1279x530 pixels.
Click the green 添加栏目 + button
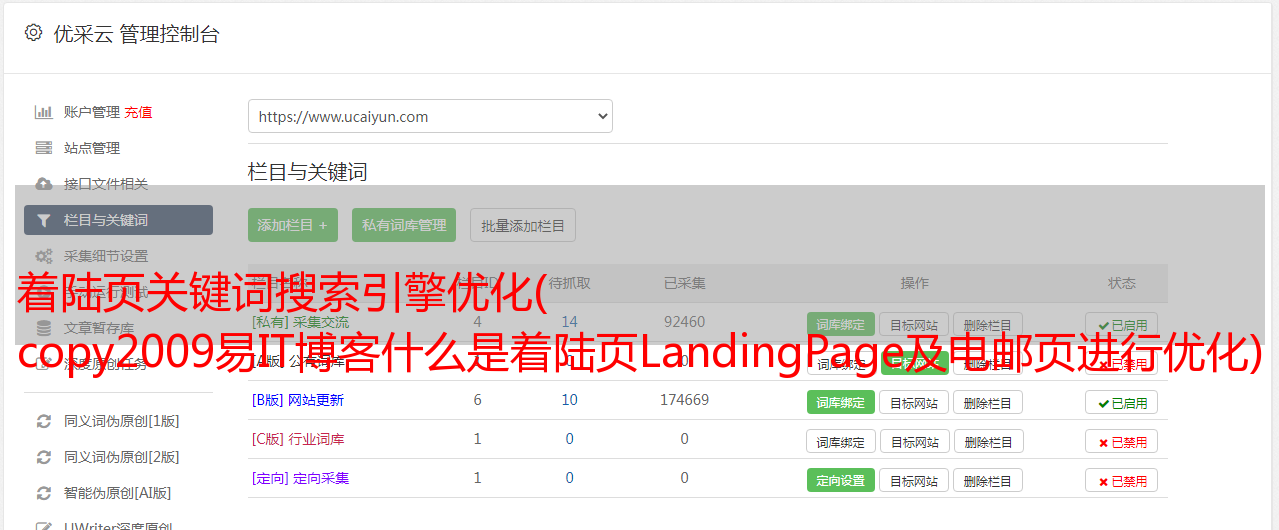[293, 225]
